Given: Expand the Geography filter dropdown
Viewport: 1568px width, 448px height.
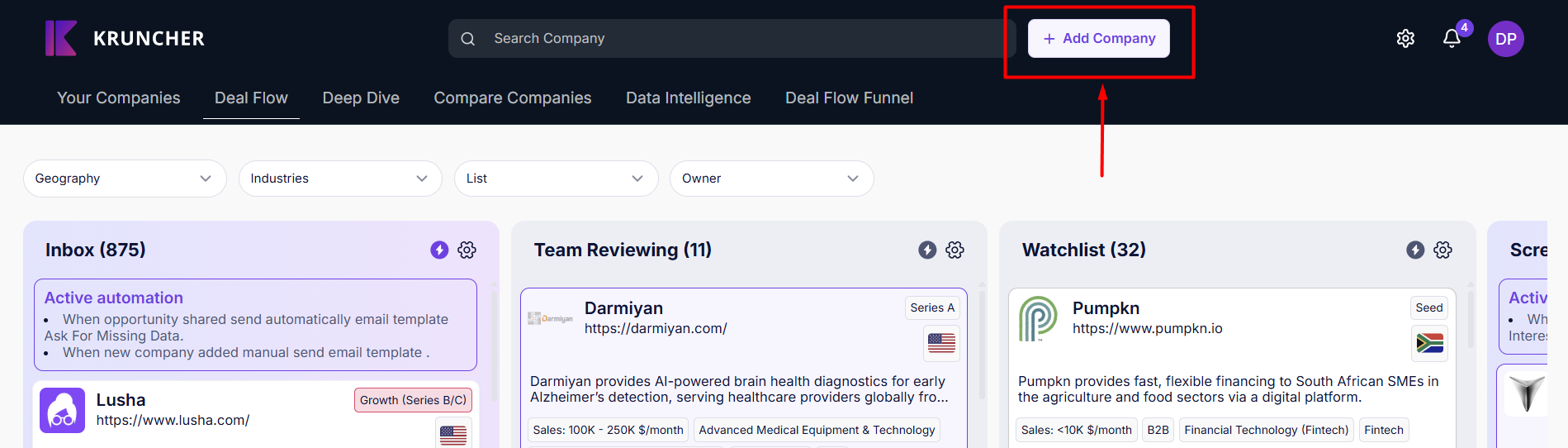Looking at the screenshot, I should [x=125, y=179].
